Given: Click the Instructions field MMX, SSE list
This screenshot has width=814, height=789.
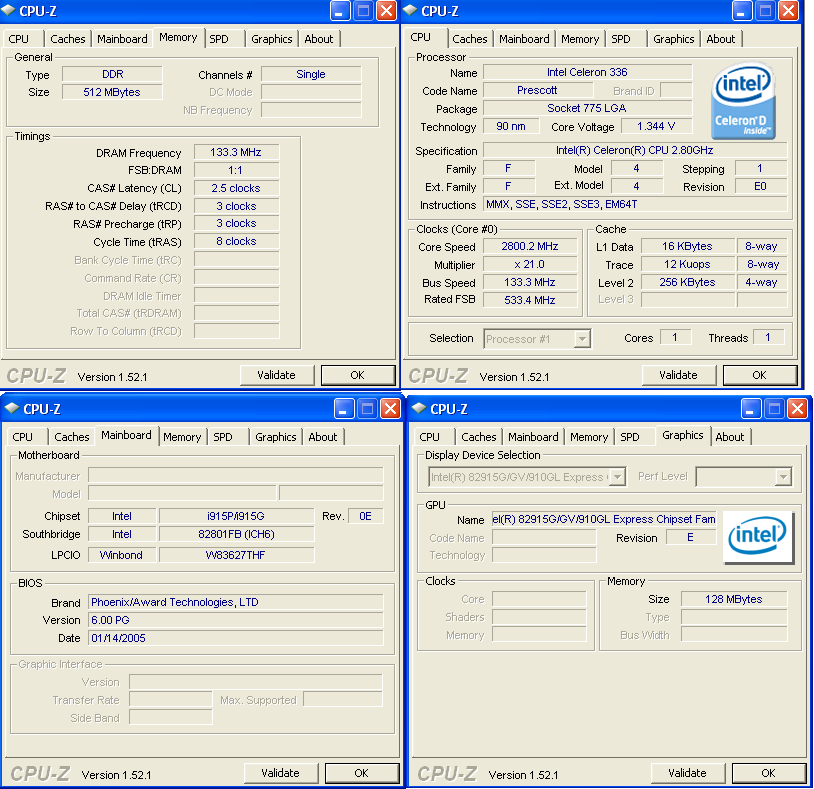Looking at the screenshot, I should pyautogui.click(x=635, y=204).
